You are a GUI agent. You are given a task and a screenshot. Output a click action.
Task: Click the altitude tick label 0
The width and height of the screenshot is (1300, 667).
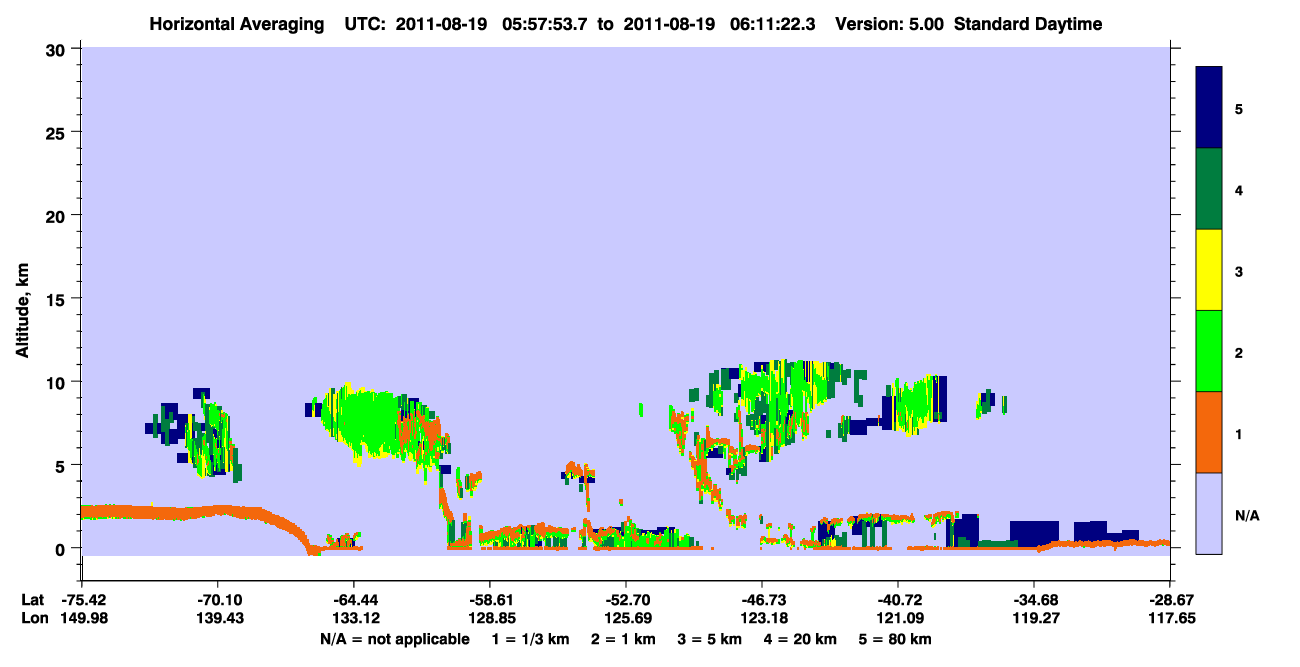click(x=63, y=548)
